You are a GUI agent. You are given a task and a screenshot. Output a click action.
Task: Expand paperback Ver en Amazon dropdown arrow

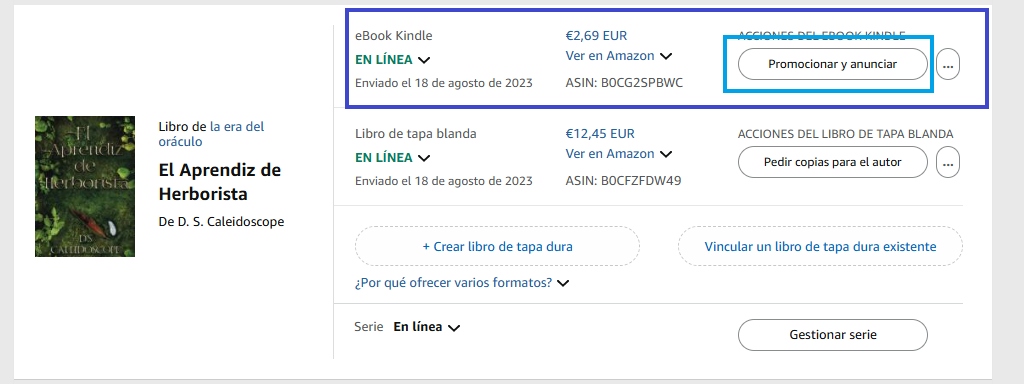665,154
